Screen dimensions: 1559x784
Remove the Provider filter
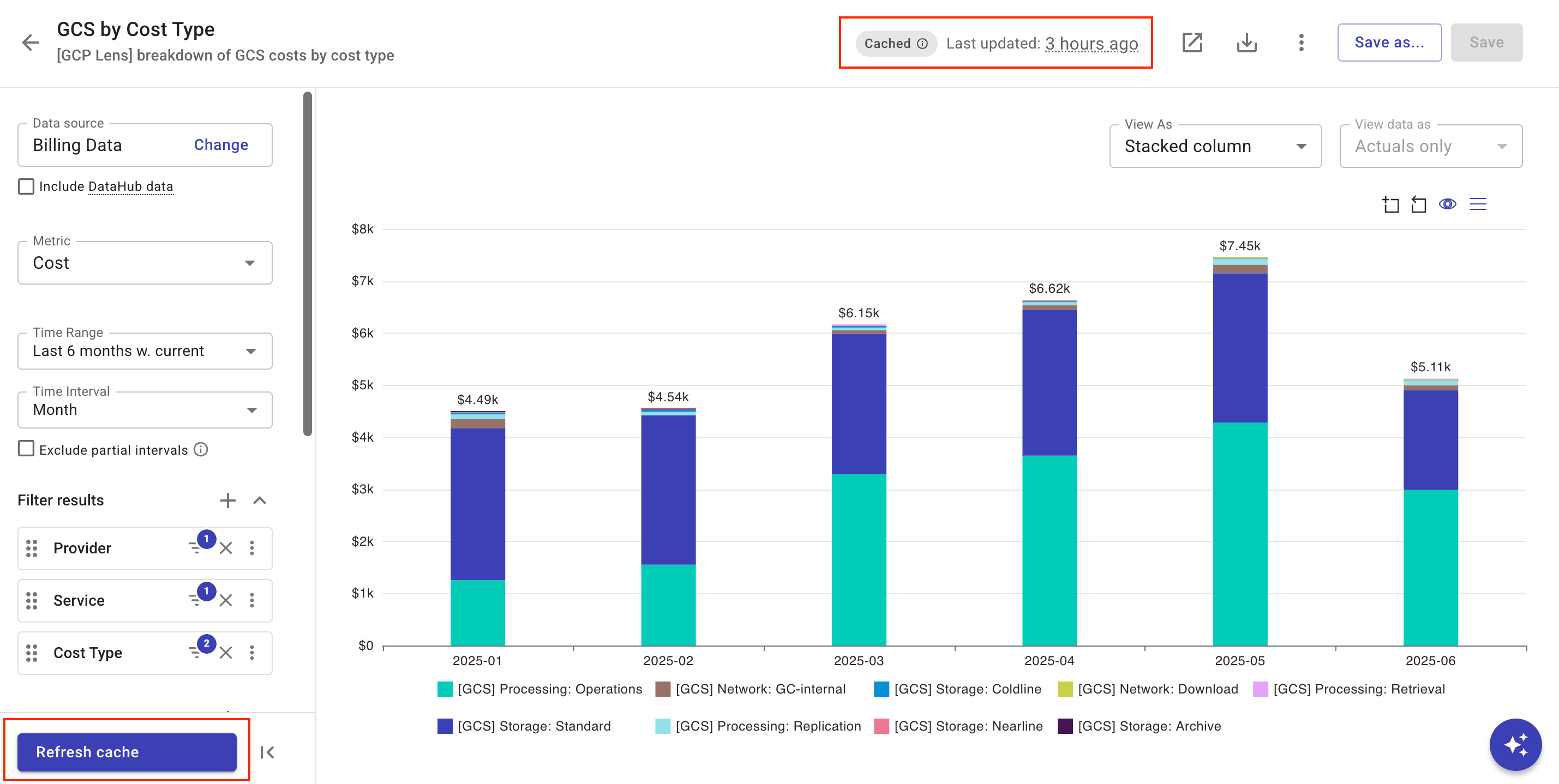[226, 548]
